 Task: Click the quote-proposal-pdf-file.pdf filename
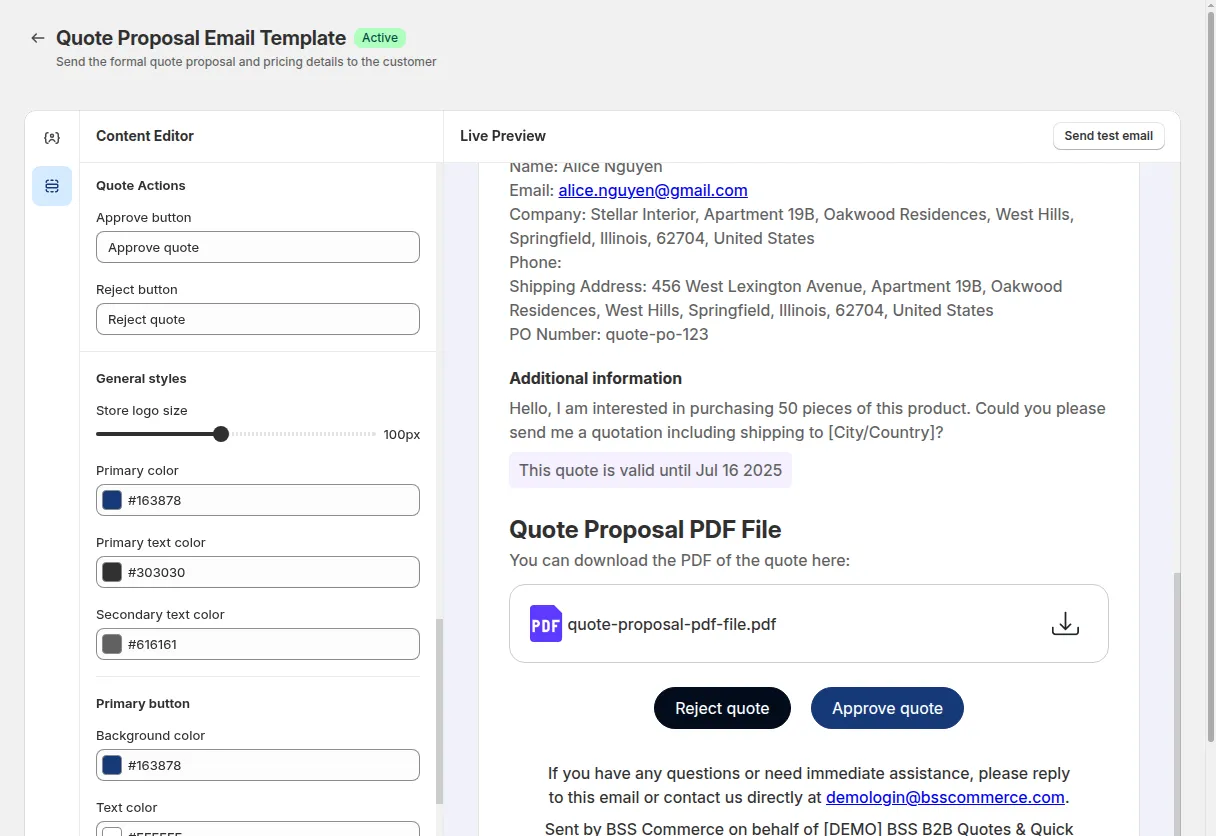[x=672, y=625]
